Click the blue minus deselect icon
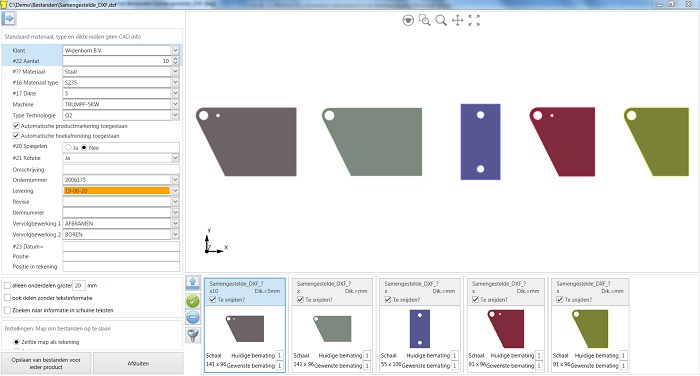The width and height of the screenshot is (700, 376). coord(193,318)
